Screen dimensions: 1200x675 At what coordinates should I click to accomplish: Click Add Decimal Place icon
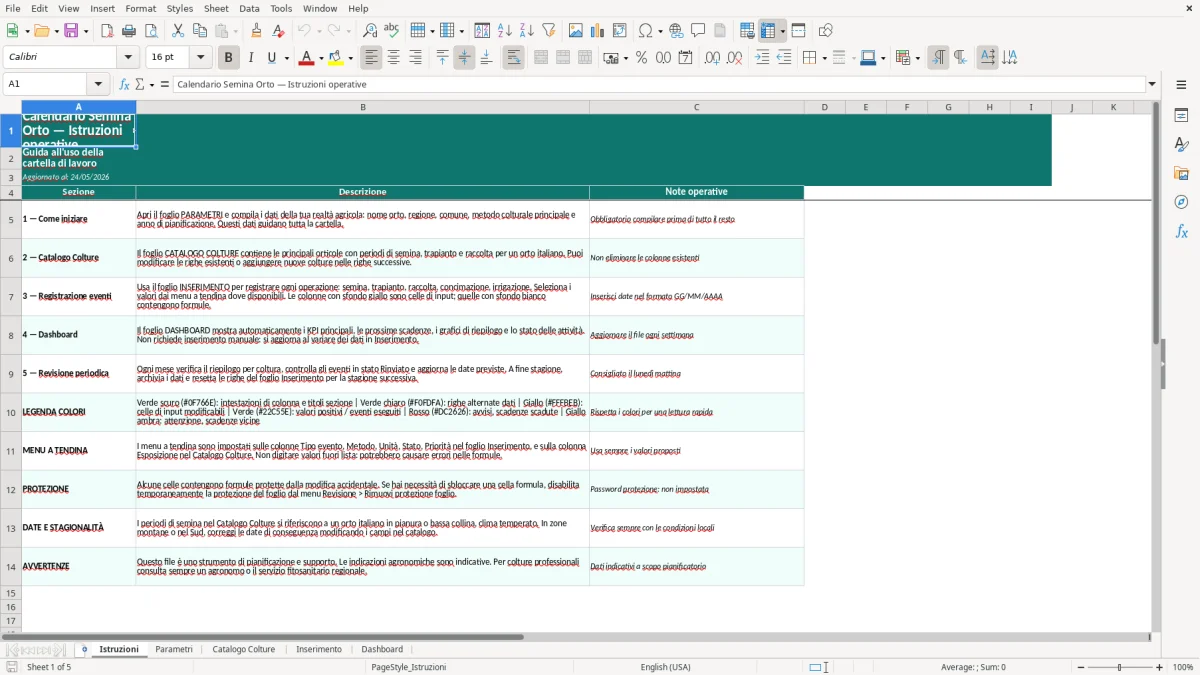pos(712,58)
